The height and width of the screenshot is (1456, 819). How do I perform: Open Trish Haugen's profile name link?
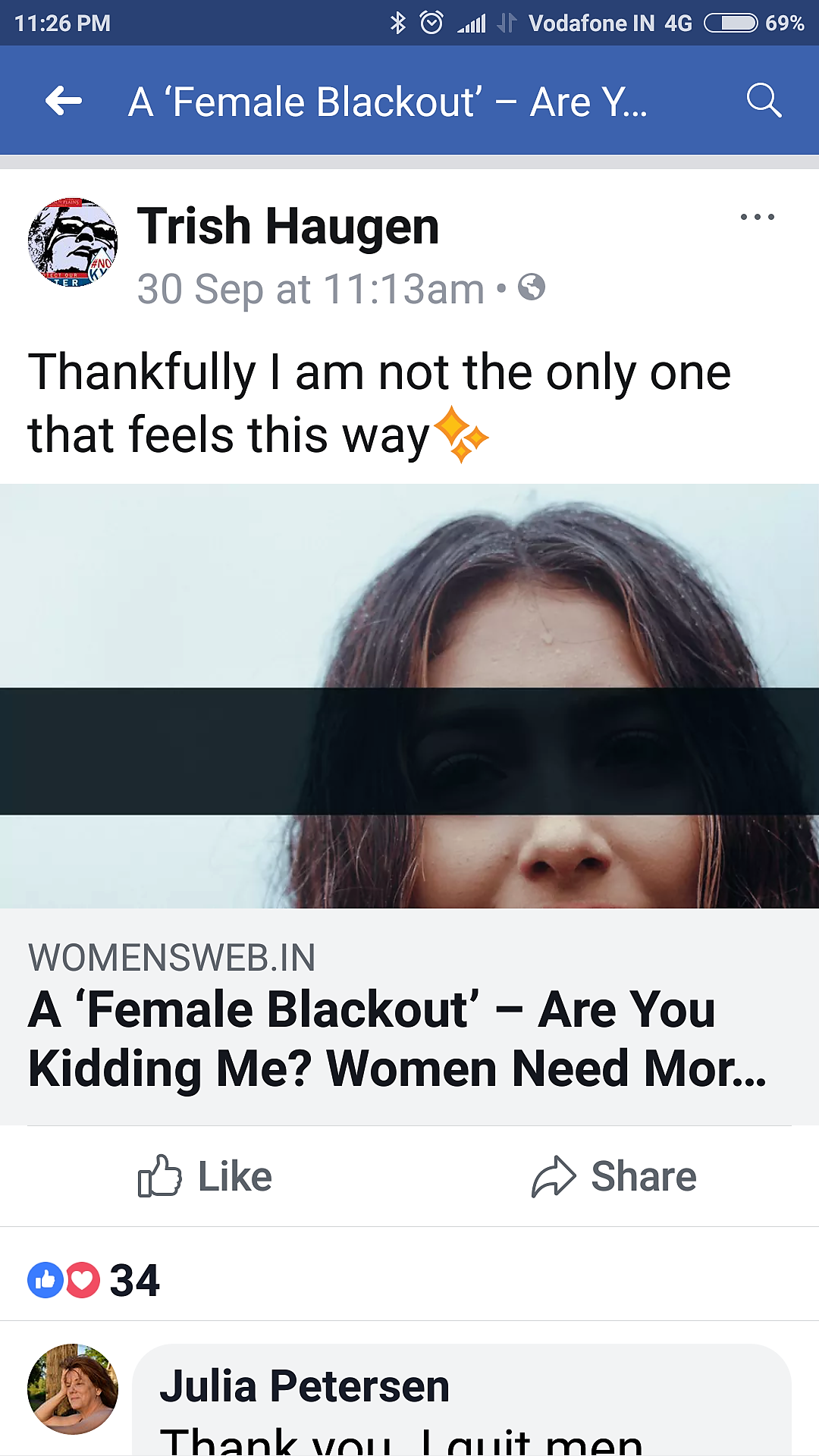tap(288, 226)
